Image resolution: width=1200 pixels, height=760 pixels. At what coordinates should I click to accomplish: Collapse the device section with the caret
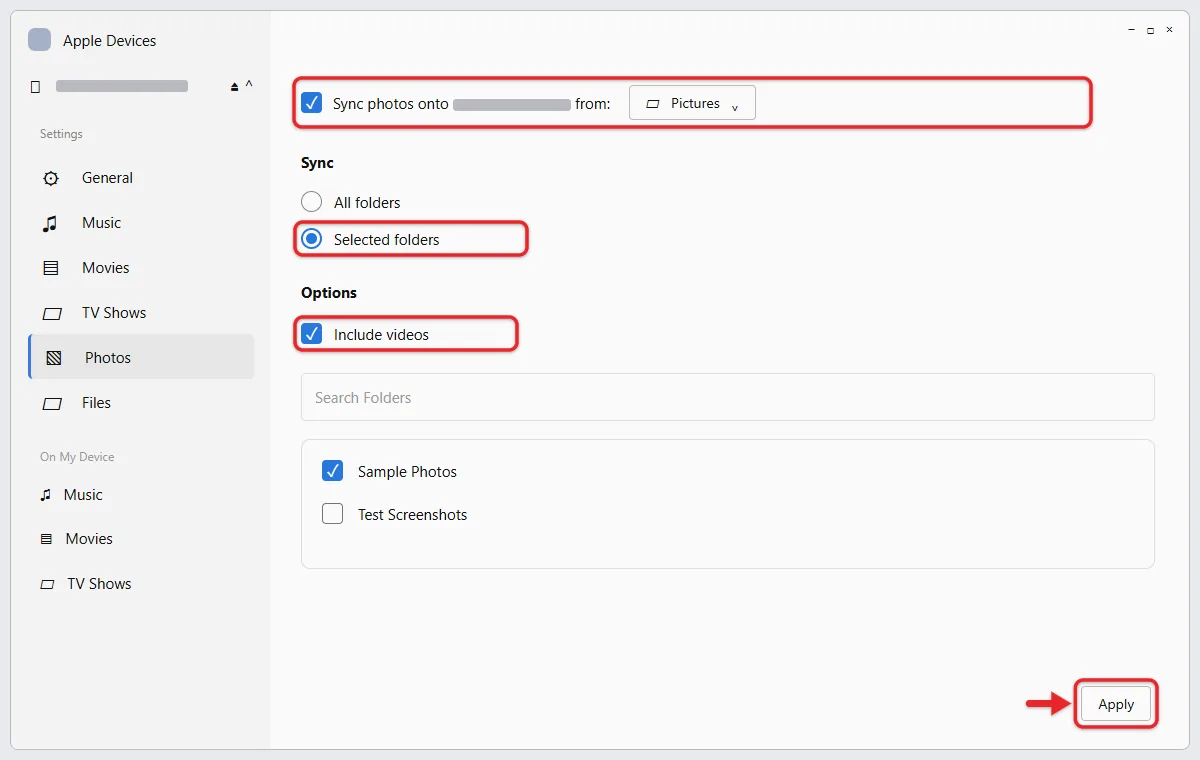249,86
